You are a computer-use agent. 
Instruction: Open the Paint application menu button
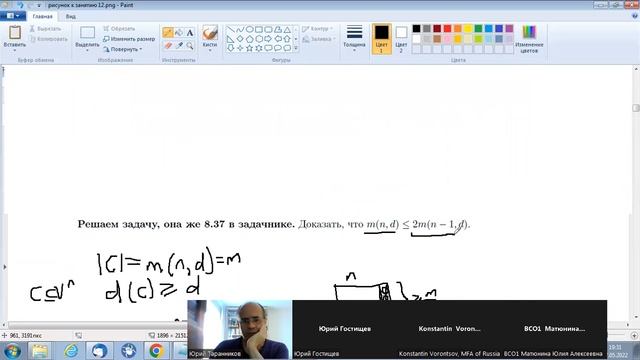point(13,16)
